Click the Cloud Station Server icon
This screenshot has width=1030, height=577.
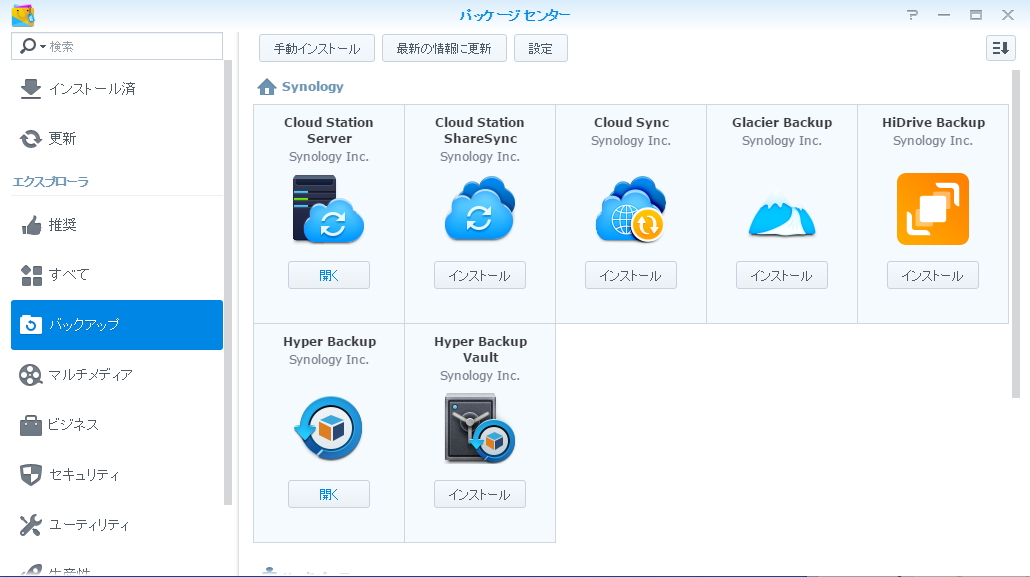tap(328, 209)
